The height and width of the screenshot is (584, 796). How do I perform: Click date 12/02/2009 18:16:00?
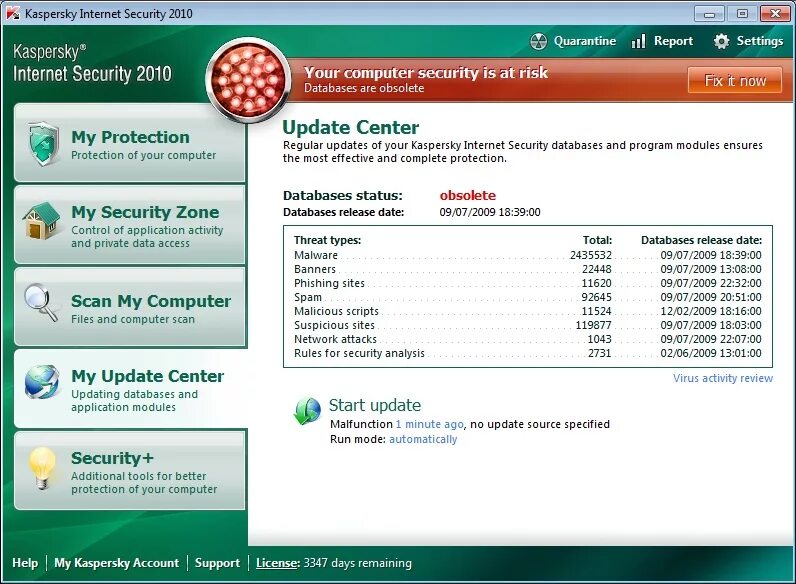pyautogui.click(x=711, y=311)
